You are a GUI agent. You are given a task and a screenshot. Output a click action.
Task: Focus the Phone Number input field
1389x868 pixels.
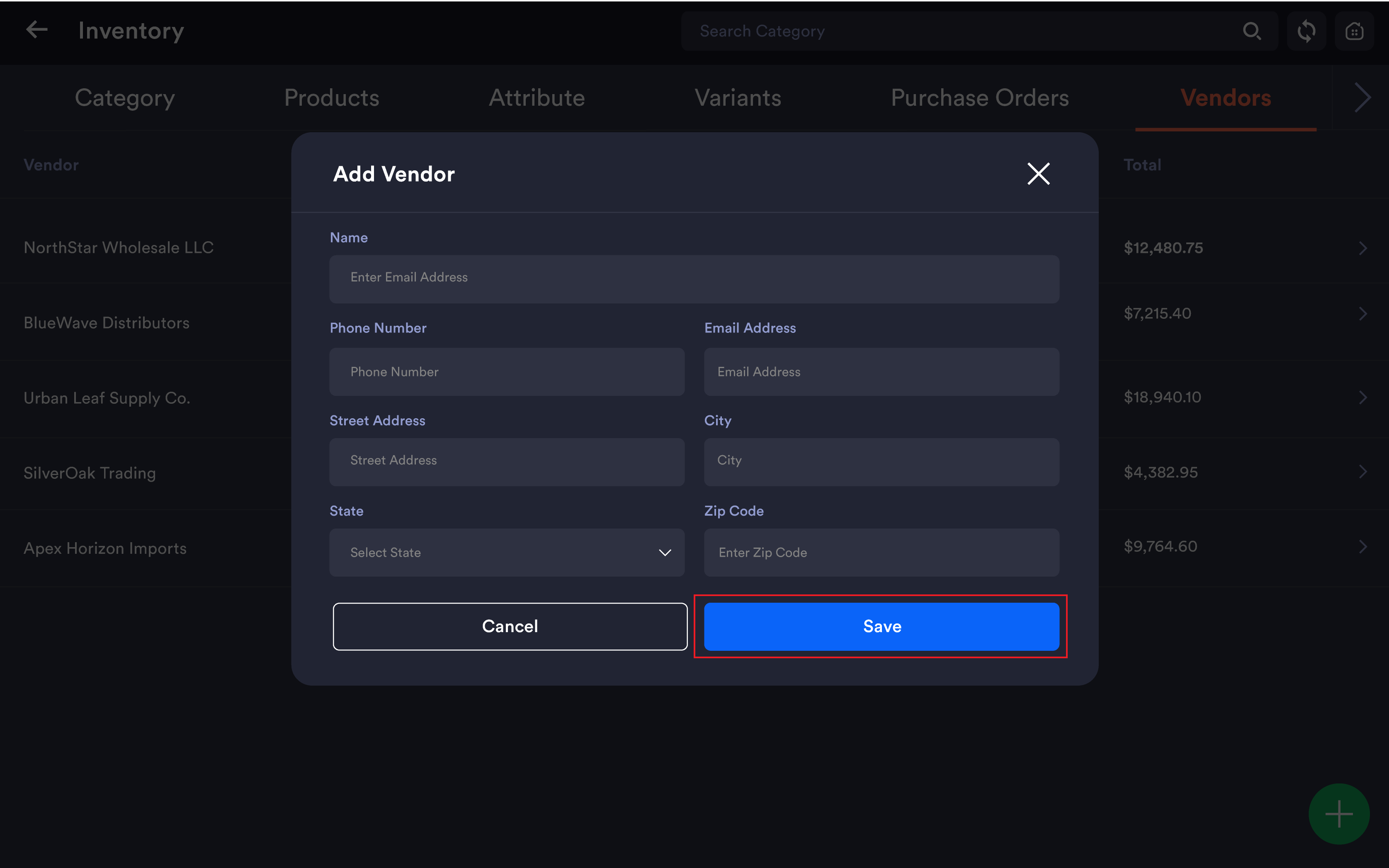pyautogui.click(x=506, y=371)
